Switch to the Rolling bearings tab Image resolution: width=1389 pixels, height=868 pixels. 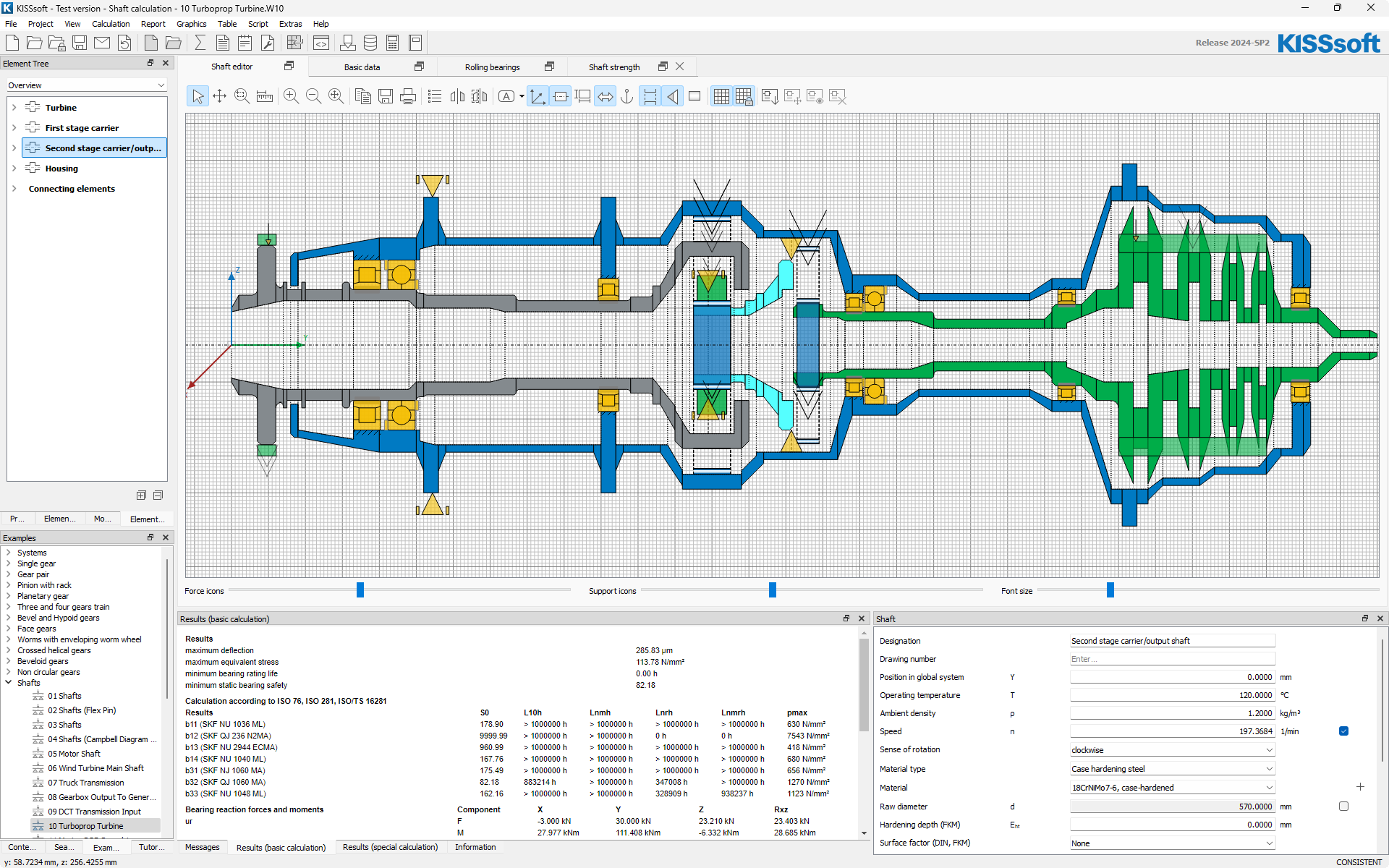(x=492, y=67)
